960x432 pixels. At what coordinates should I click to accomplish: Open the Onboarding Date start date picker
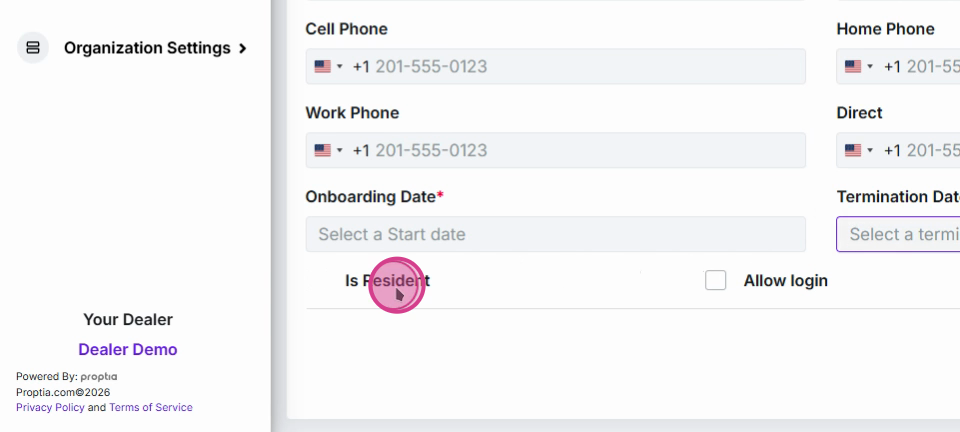[555, 234]
